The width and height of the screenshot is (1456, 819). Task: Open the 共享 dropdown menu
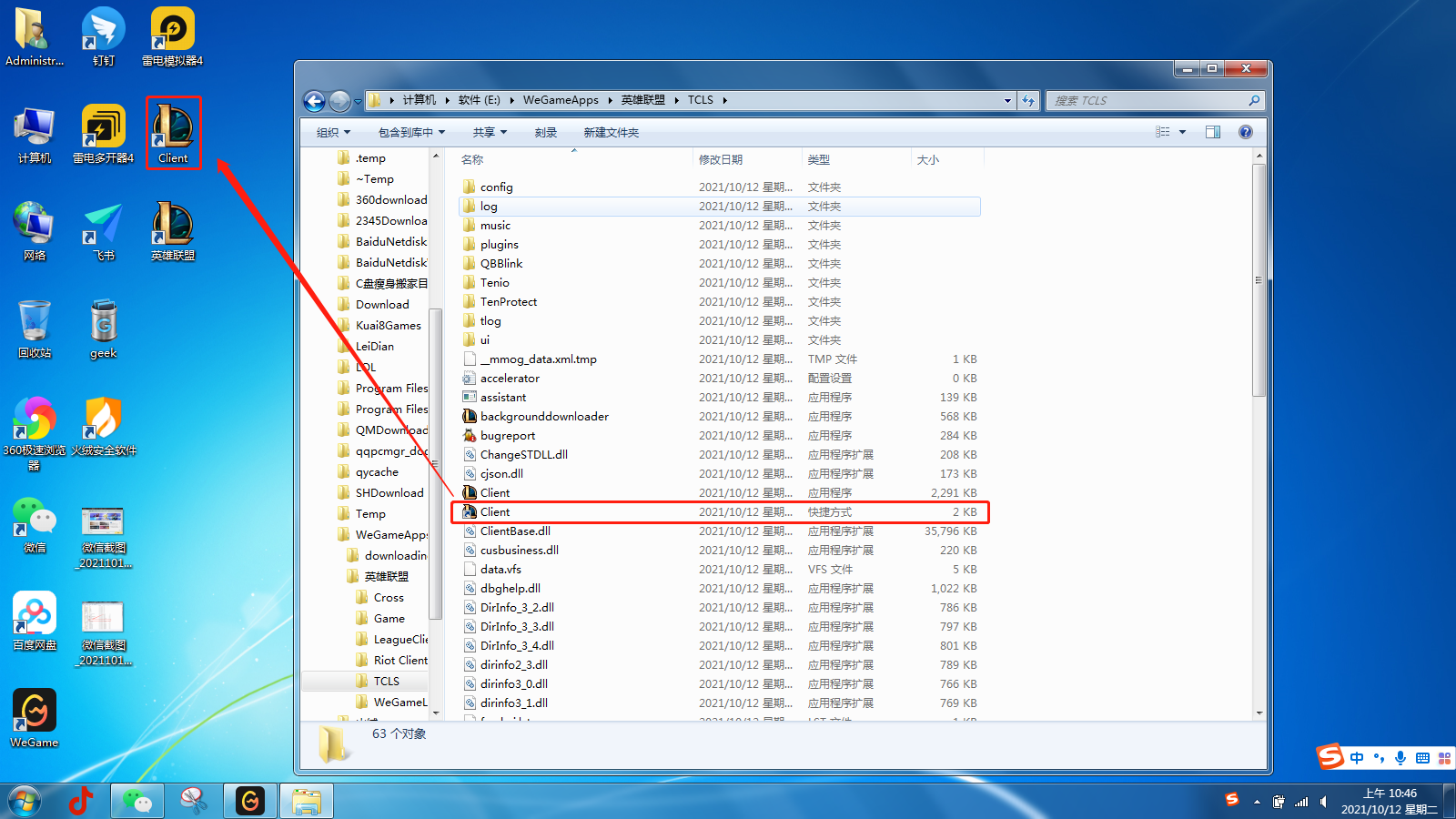pyautogui.click(x=490, y=133)
